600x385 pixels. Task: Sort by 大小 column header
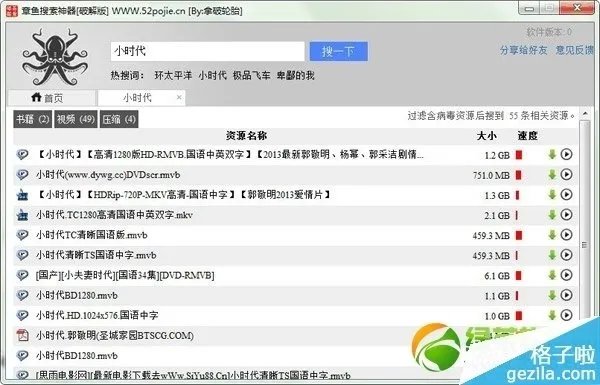coord(486,136)
